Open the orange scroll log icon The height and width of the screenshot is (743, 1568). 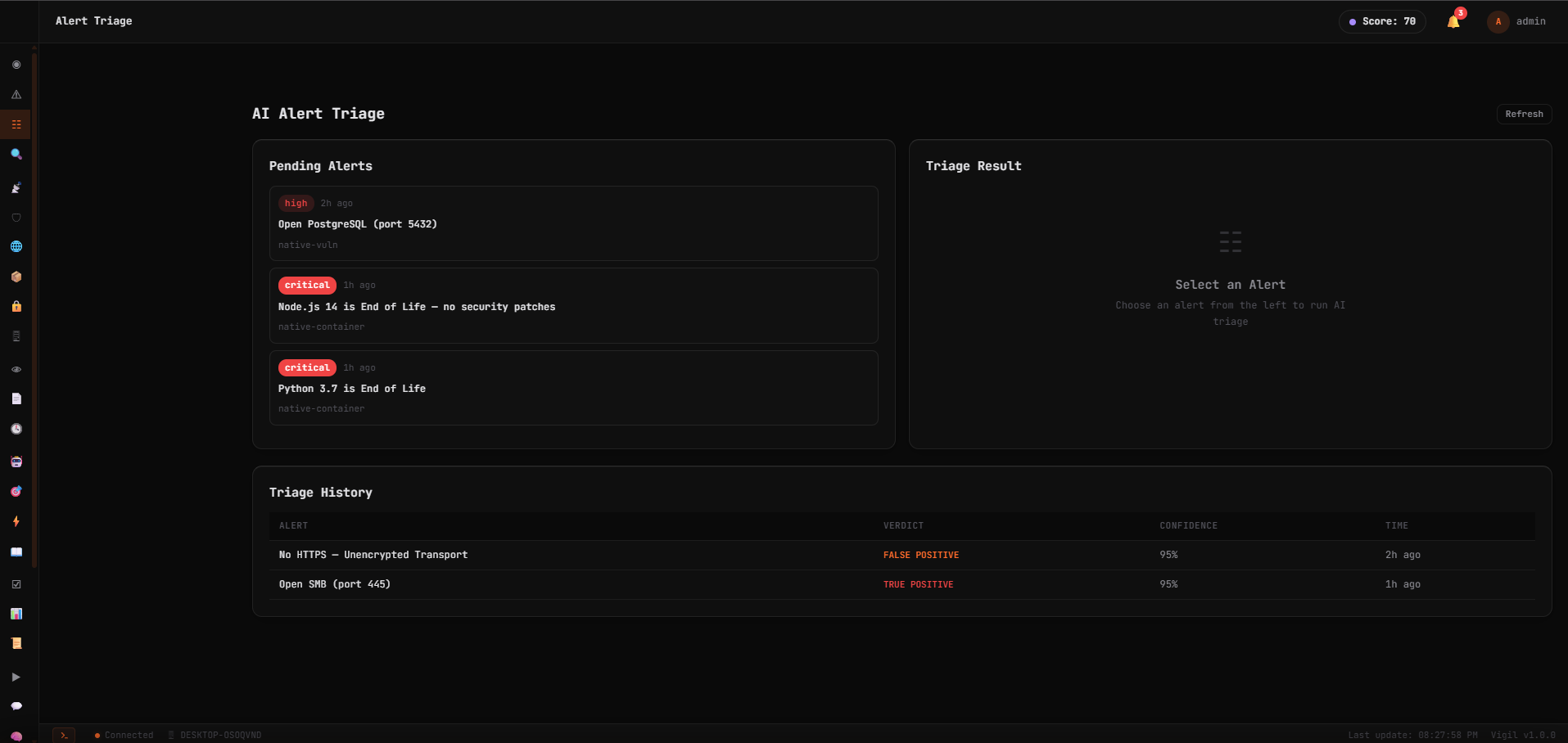[16, 643]
